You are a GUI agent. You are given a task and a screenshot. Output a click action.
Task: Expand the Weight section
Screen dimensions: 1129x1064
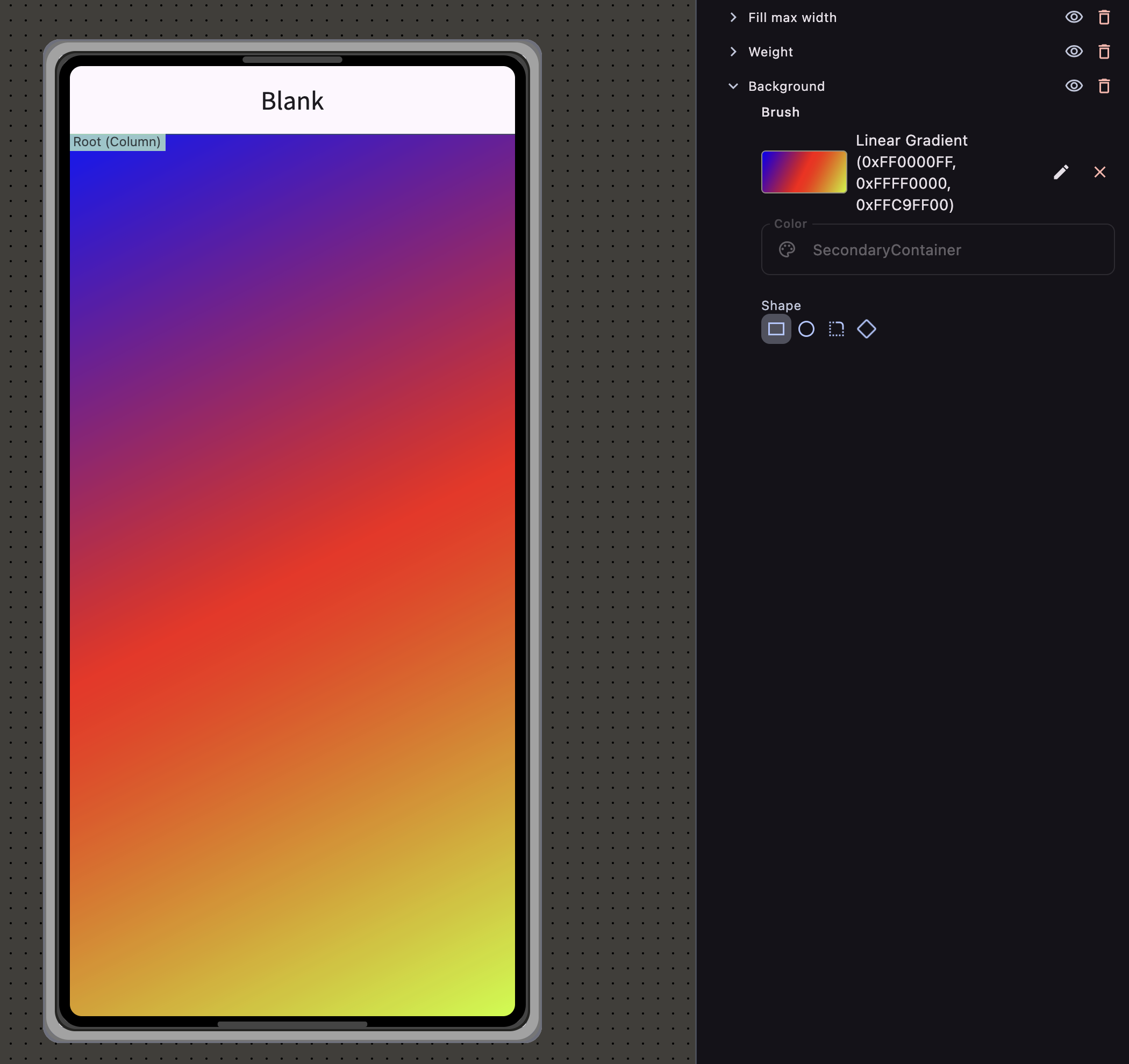tap(733, 52)
